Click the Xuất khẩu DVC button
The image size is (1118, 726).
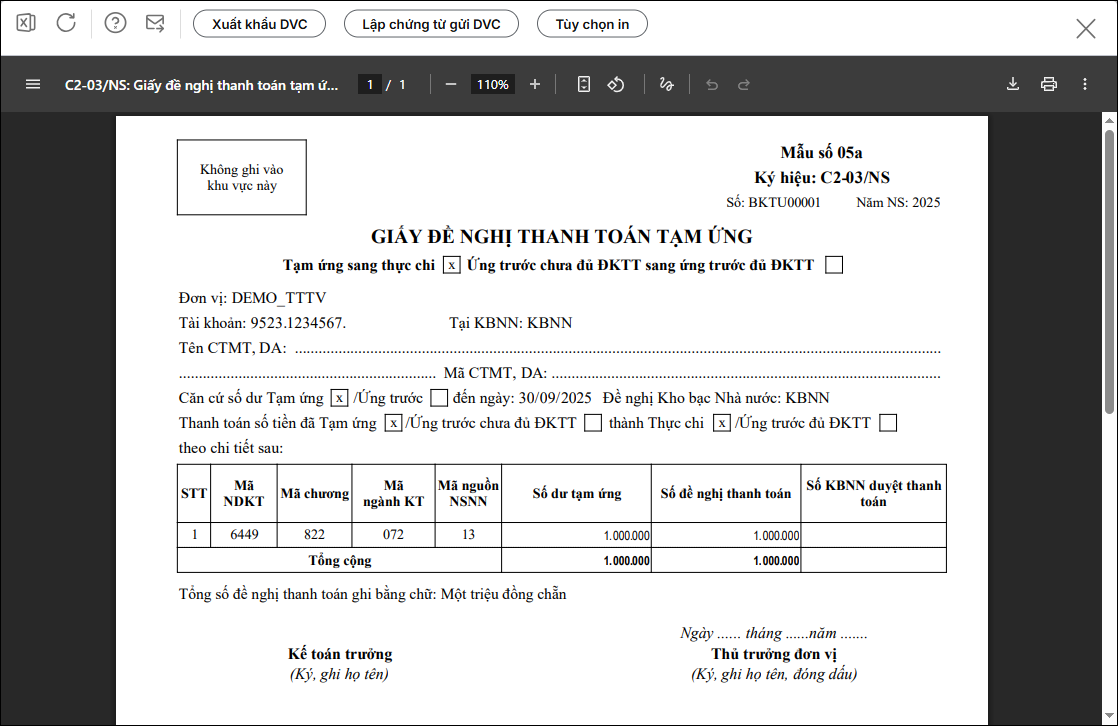tap(260, 24)
